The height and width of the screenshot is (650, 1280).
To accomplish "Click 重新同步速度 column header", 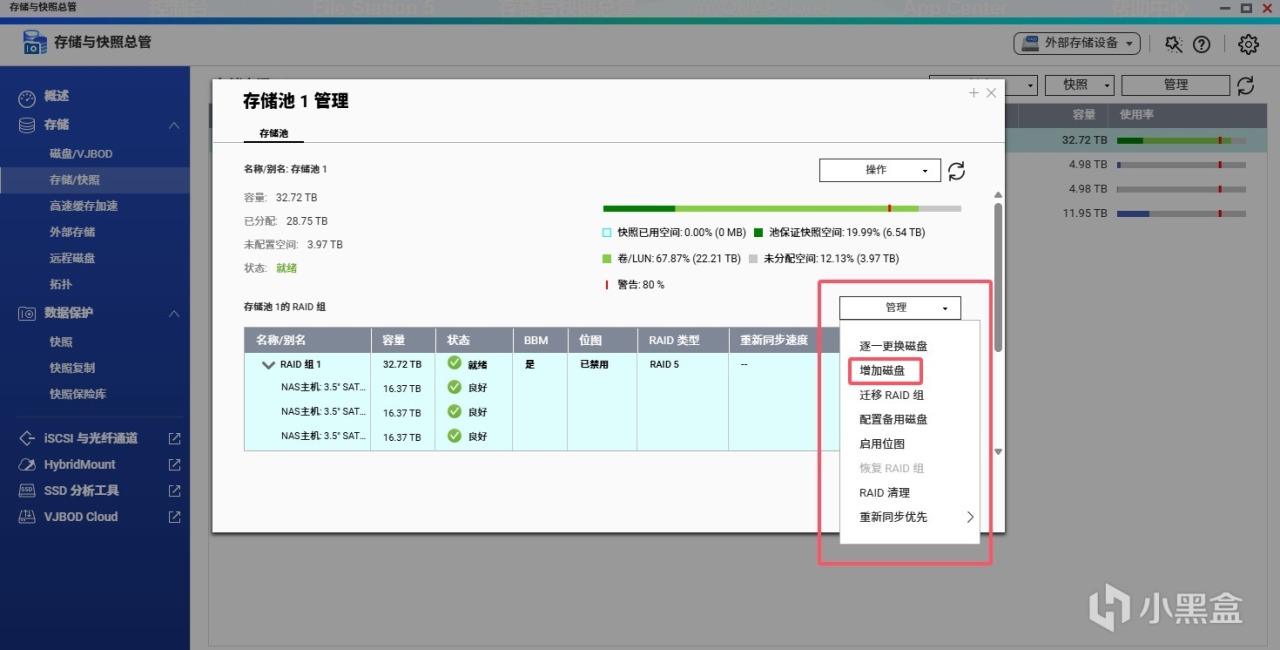I will pos(784,340).
